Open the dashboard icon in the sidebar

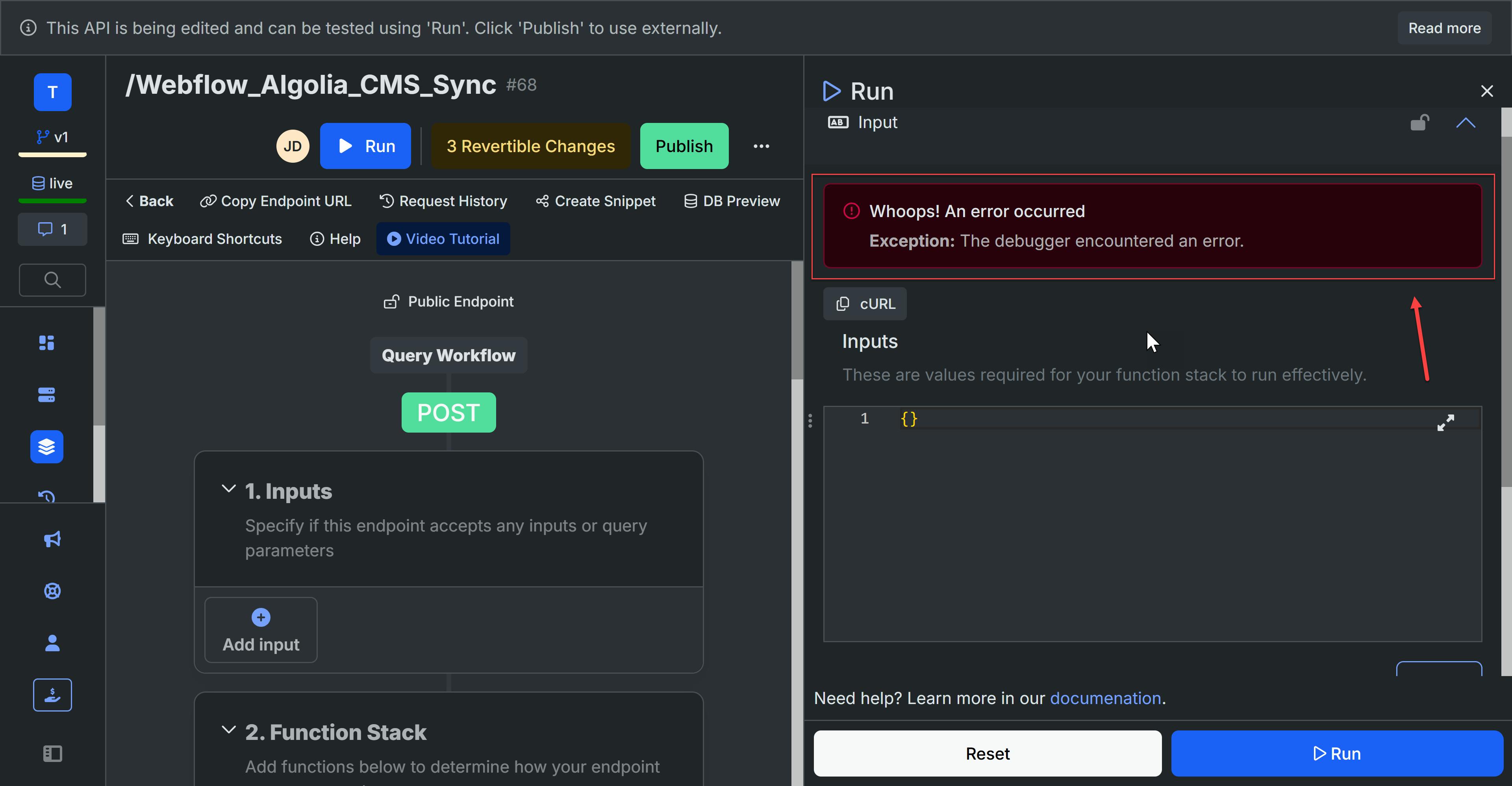[x=46, y=342]
